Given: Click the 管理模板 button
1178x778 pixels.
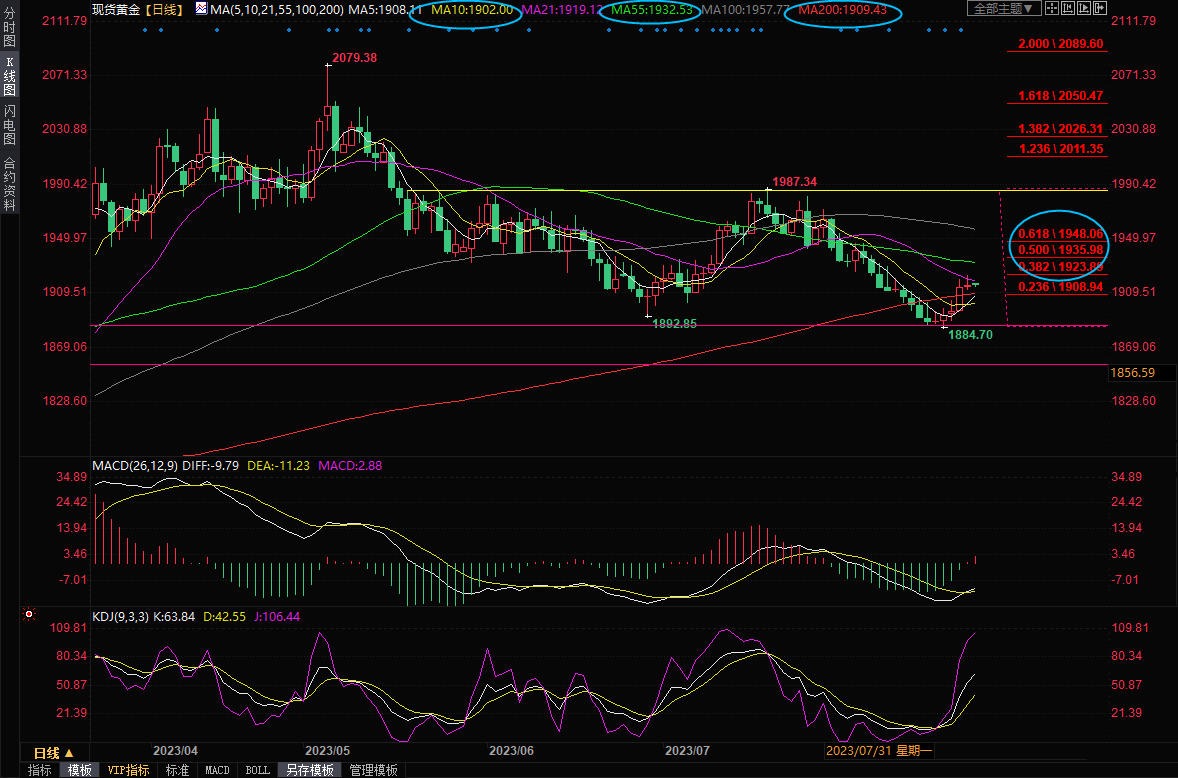Looking at the screenshot, I should coord(373,770).
